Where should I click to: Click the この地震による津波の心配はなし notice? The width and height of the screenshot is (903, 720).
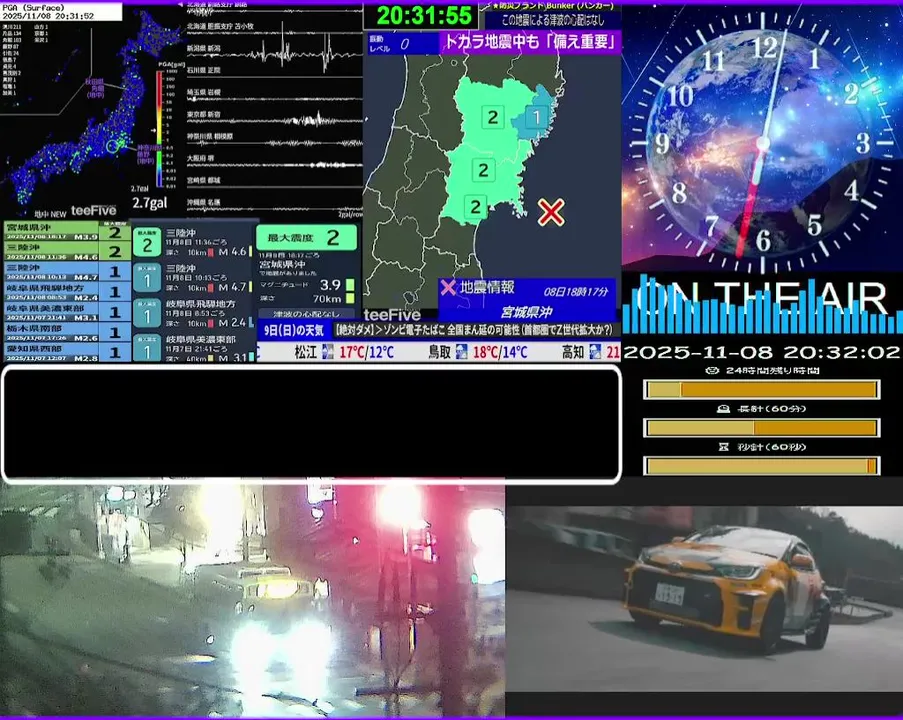(x=553, y=20)
